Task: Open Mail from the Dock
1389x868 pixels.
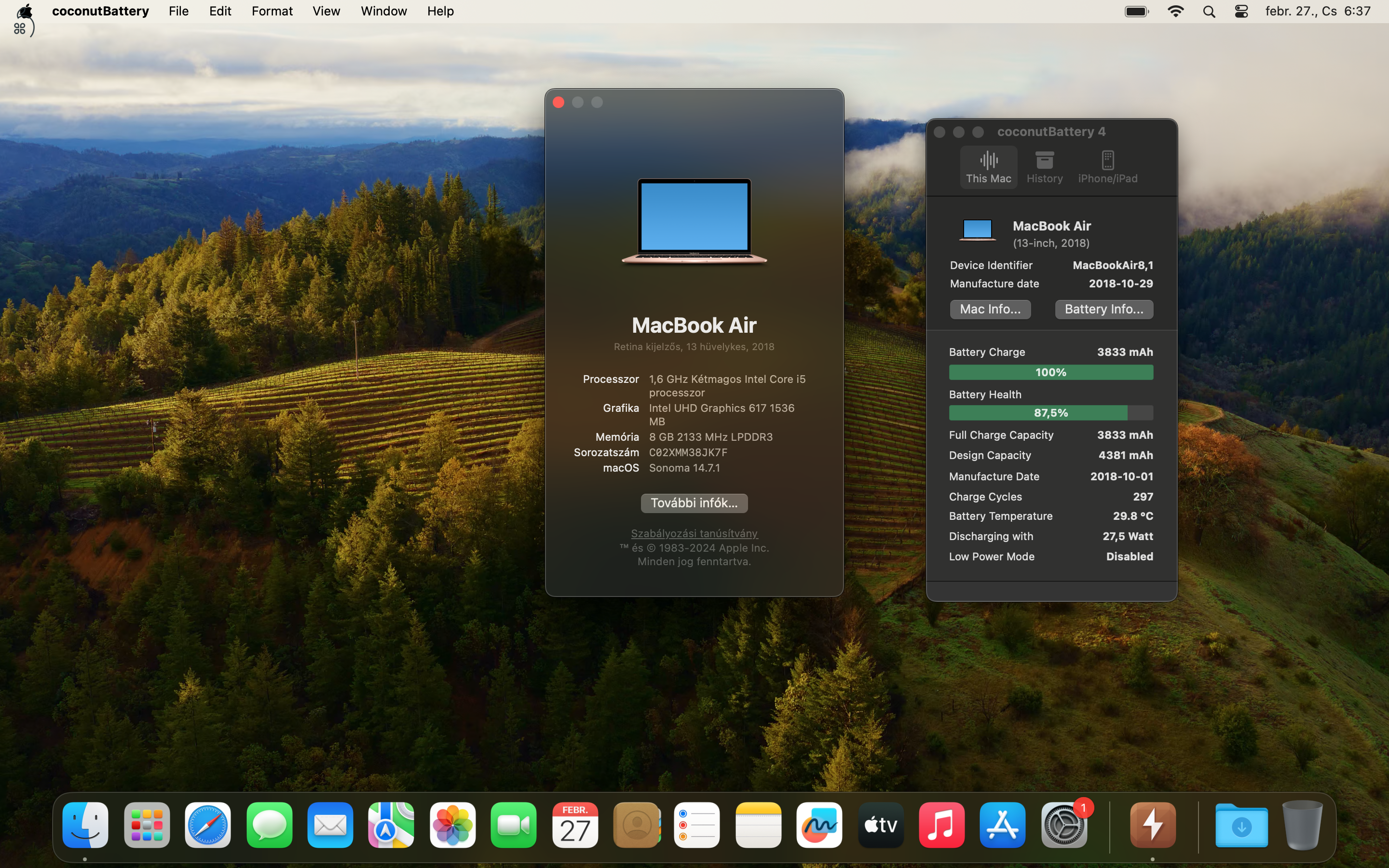Action: [x=330, y=825]
